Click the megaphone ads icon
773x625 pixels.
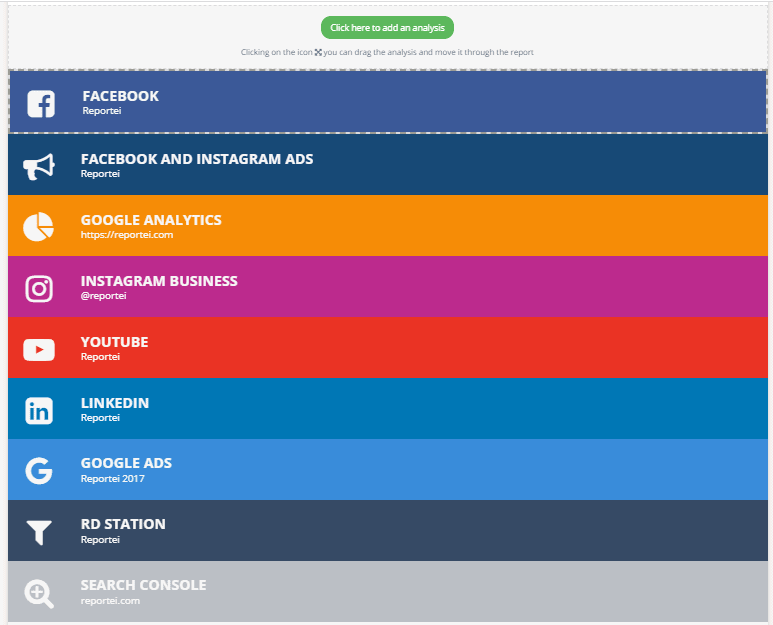[x=39, y=167]
